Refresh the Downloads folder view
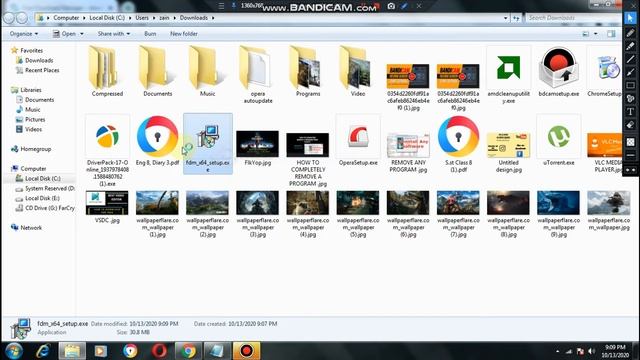The image size is (640, 360). [516, 18]
